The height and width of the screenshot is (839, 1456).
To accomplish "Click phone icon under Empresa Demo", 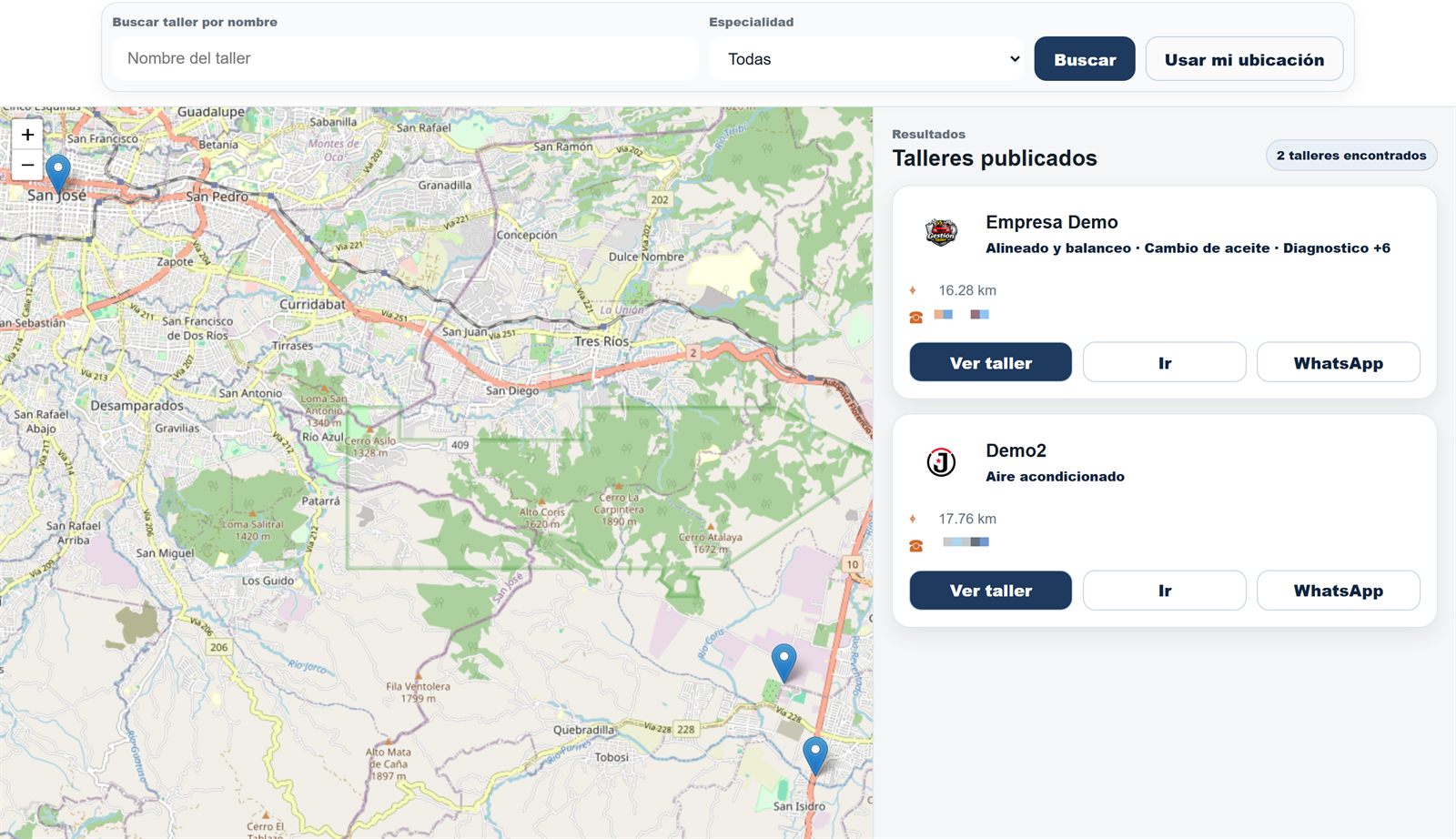I will [x=915, y=317].
